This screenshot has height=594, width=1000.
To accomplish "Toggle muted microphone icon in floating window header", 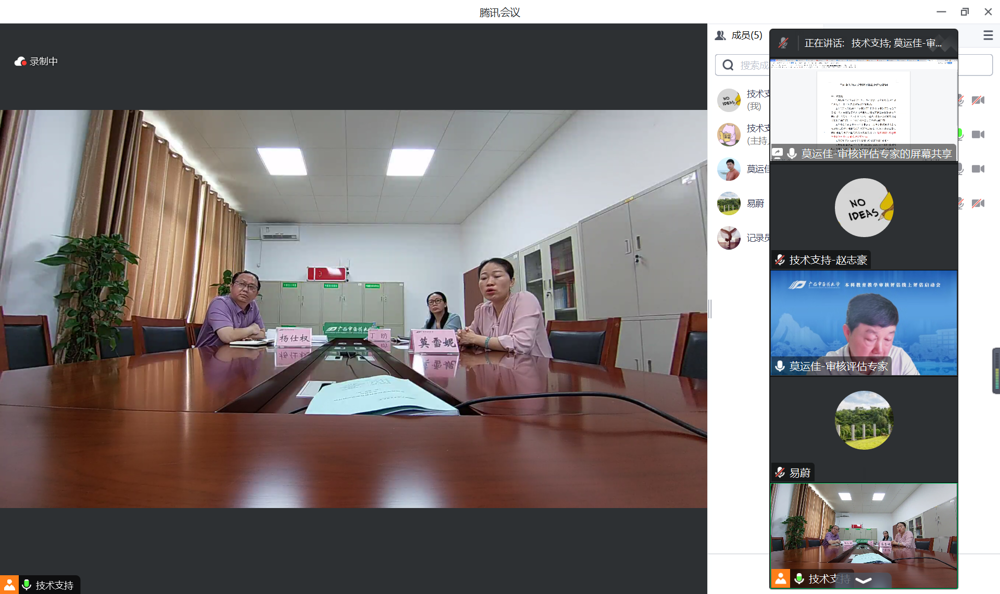I will point(783,43).
